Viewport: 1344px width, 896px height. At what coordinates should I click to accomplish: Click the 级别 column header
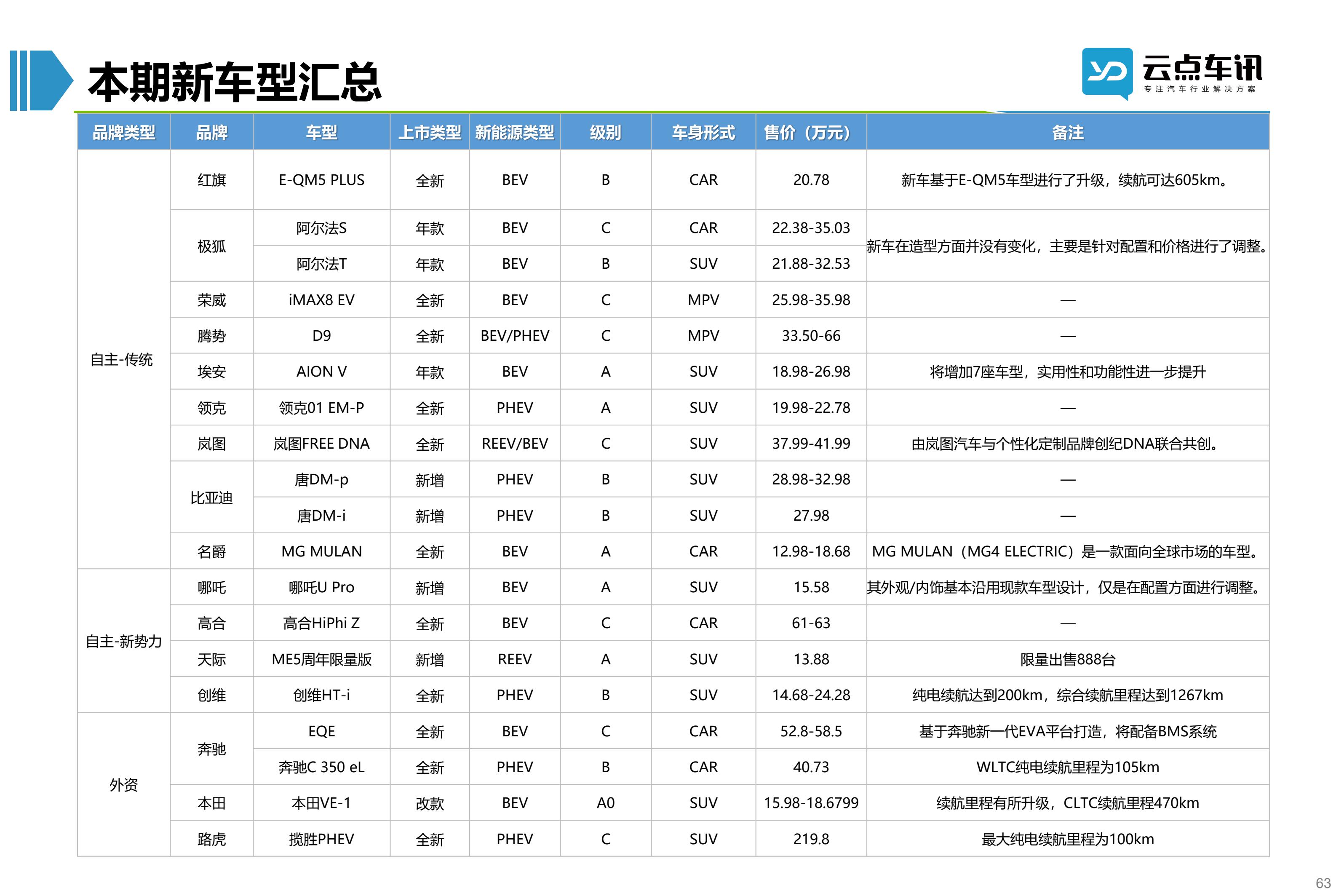606,132
